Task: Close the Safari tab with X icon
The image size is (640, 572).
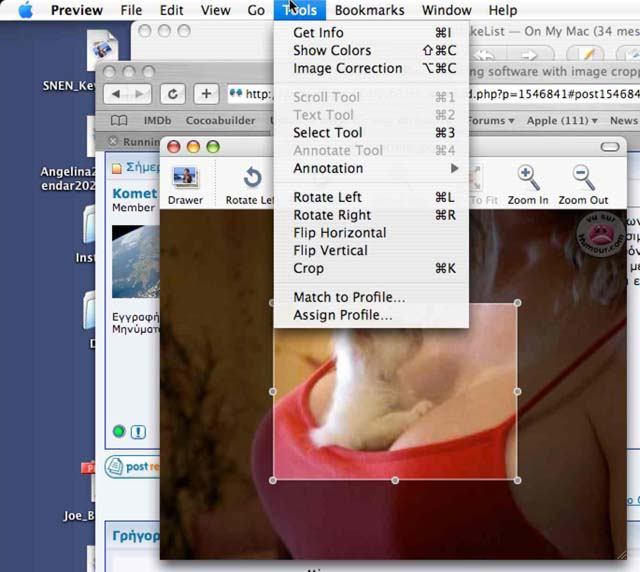Action: [113, 141]
